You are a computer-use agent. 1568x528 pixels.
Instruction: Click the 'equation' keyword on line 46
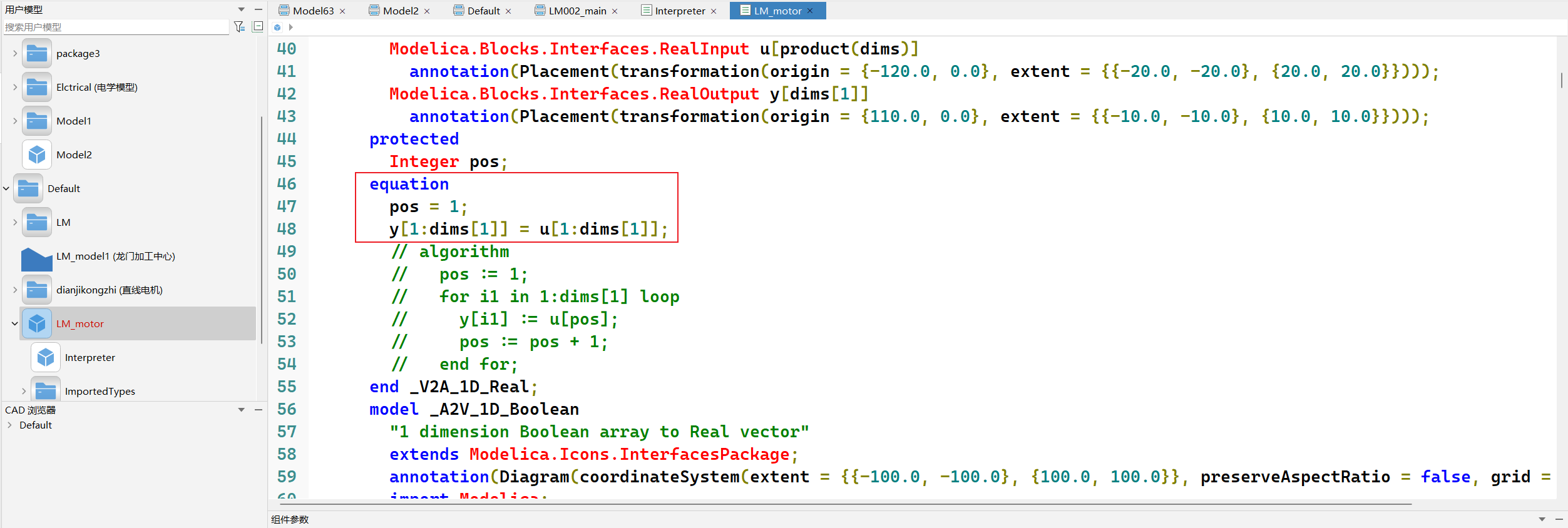click(x=409, y=184)
